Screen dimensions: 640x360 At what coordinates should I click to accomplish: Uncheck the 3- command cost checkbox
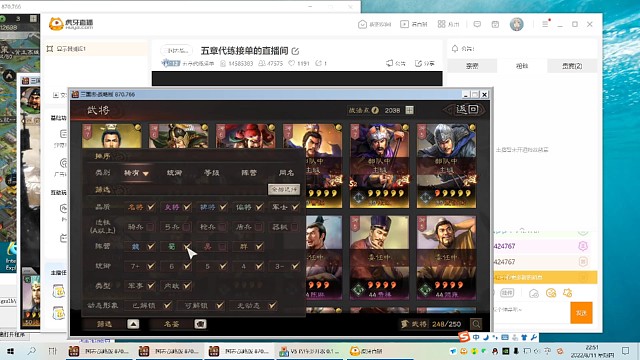[295, 266]
